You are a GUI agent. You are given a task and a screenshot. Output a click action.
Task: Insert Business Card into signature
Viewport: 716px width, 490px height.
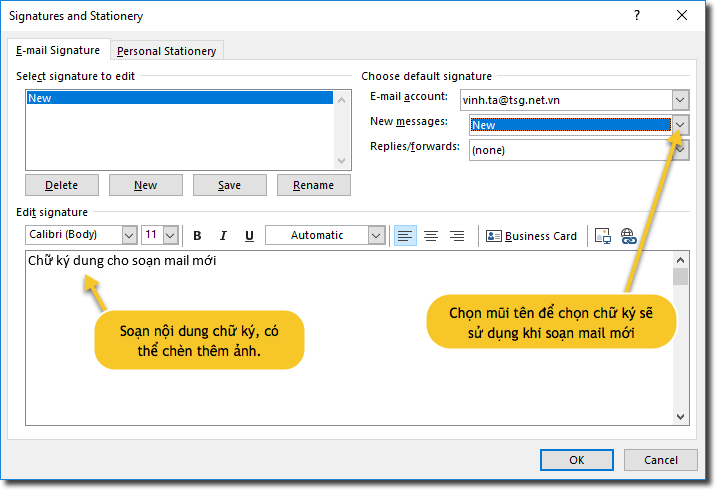pos(532,236)
